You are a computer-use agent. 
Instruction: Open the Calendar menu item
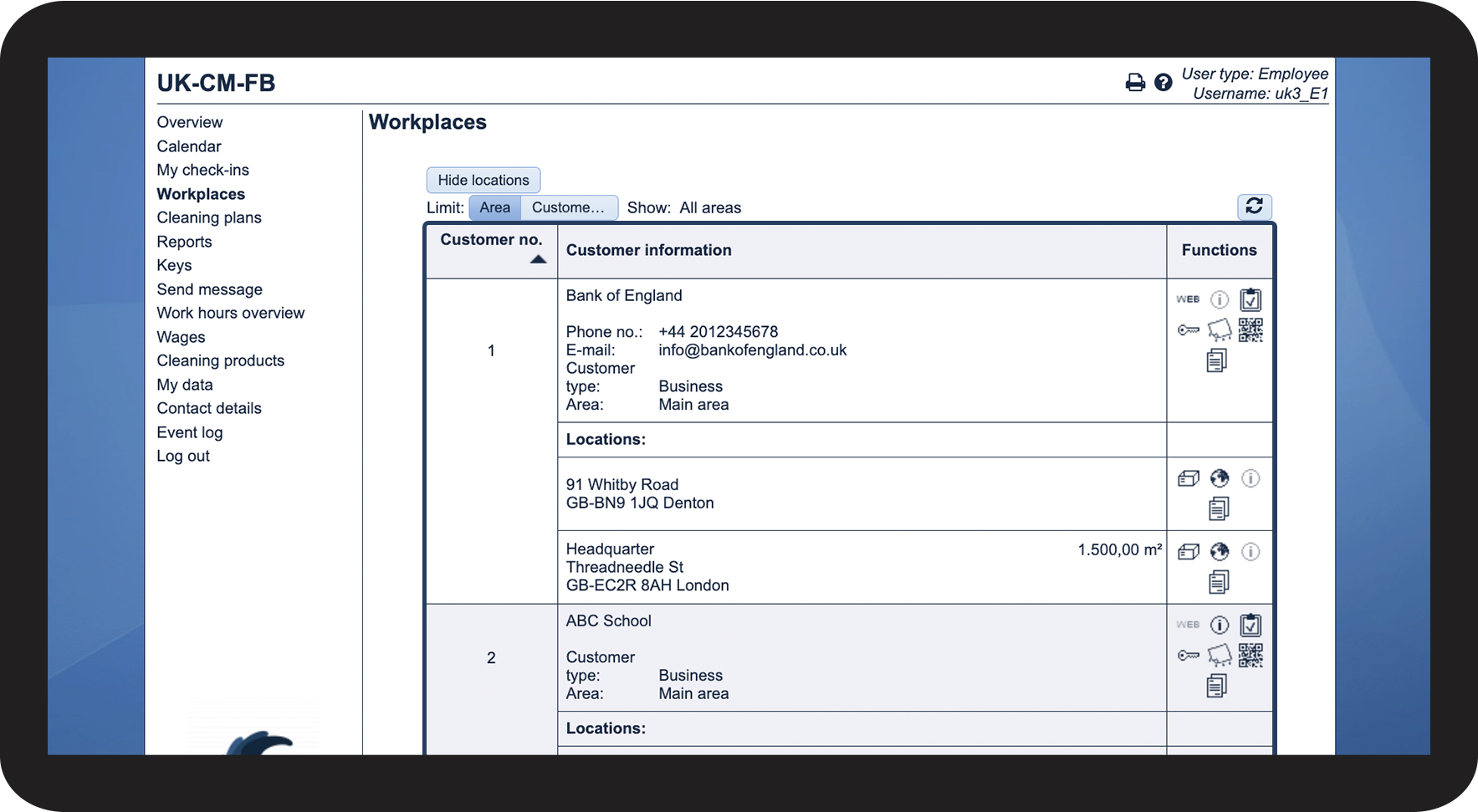189,146
